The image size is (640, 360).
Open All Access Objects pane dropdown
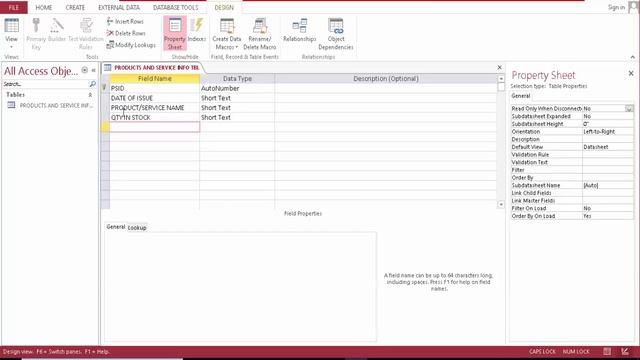(84, 70)
